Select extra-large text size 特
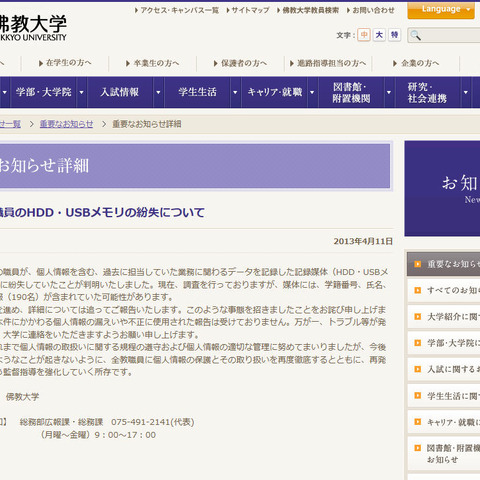The width and height of the screenshot is (480, 480). [x=394, y=35]
